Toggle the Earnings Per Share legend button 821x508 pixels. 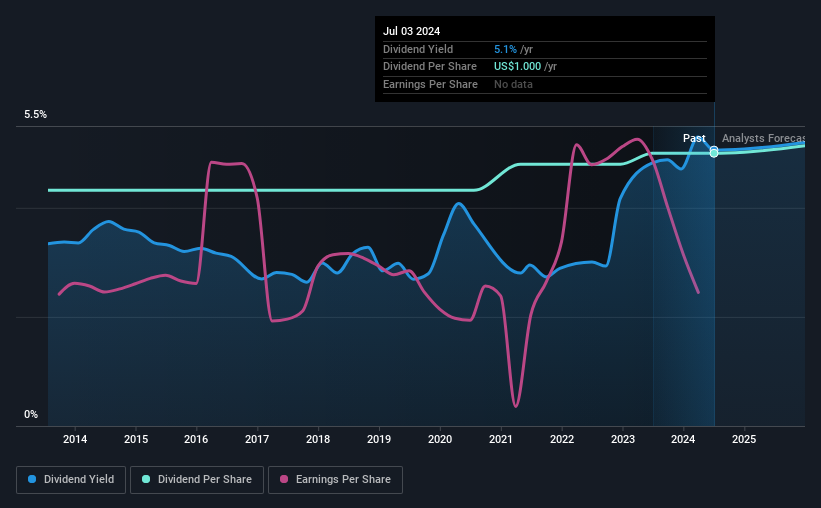335,480
